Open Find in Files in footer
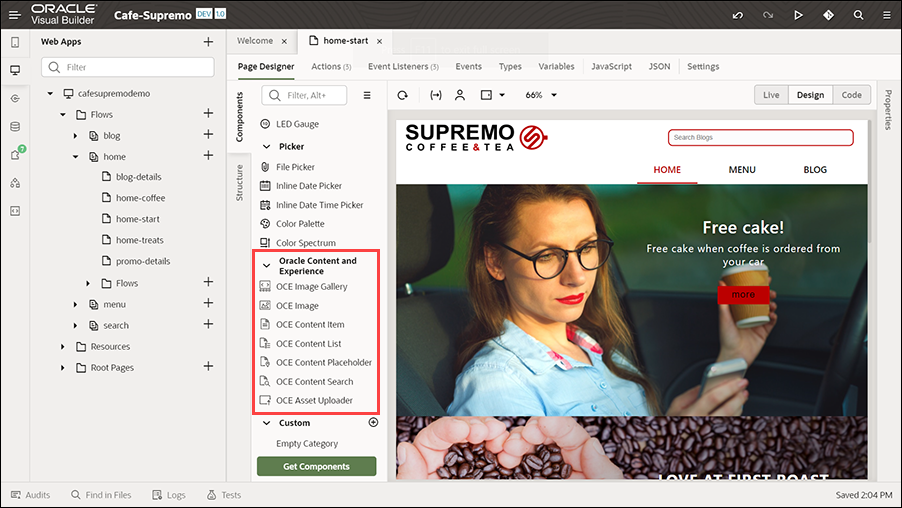 coord(101,495)
